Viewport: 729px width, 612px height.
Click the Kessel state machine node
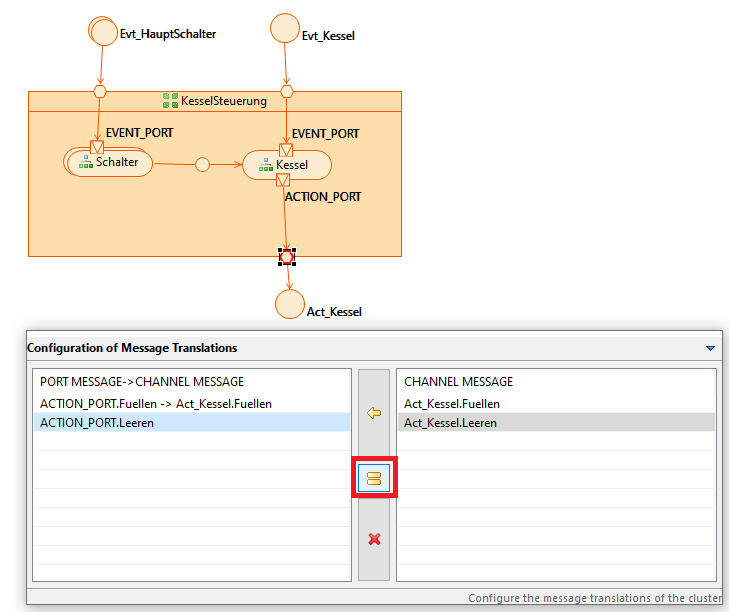(x=287, y=165)
